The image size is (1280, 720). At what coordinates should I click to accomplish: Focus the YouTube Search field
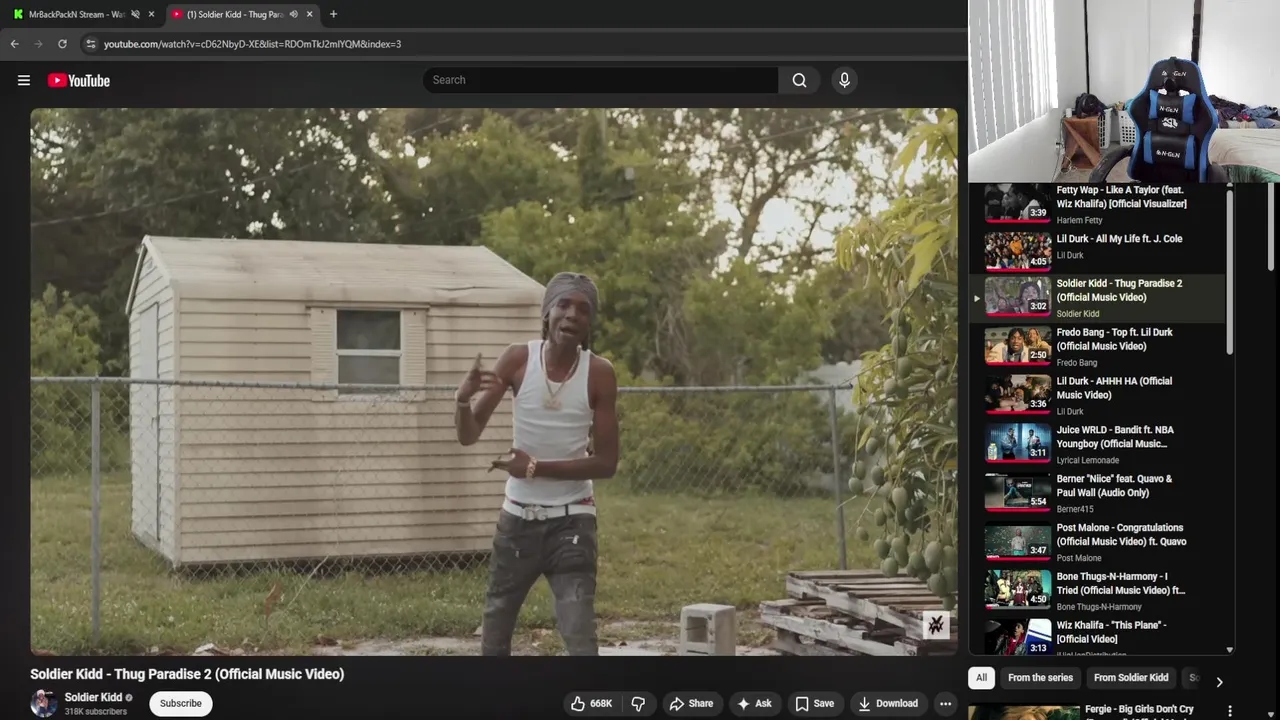(x=601, y=80)
